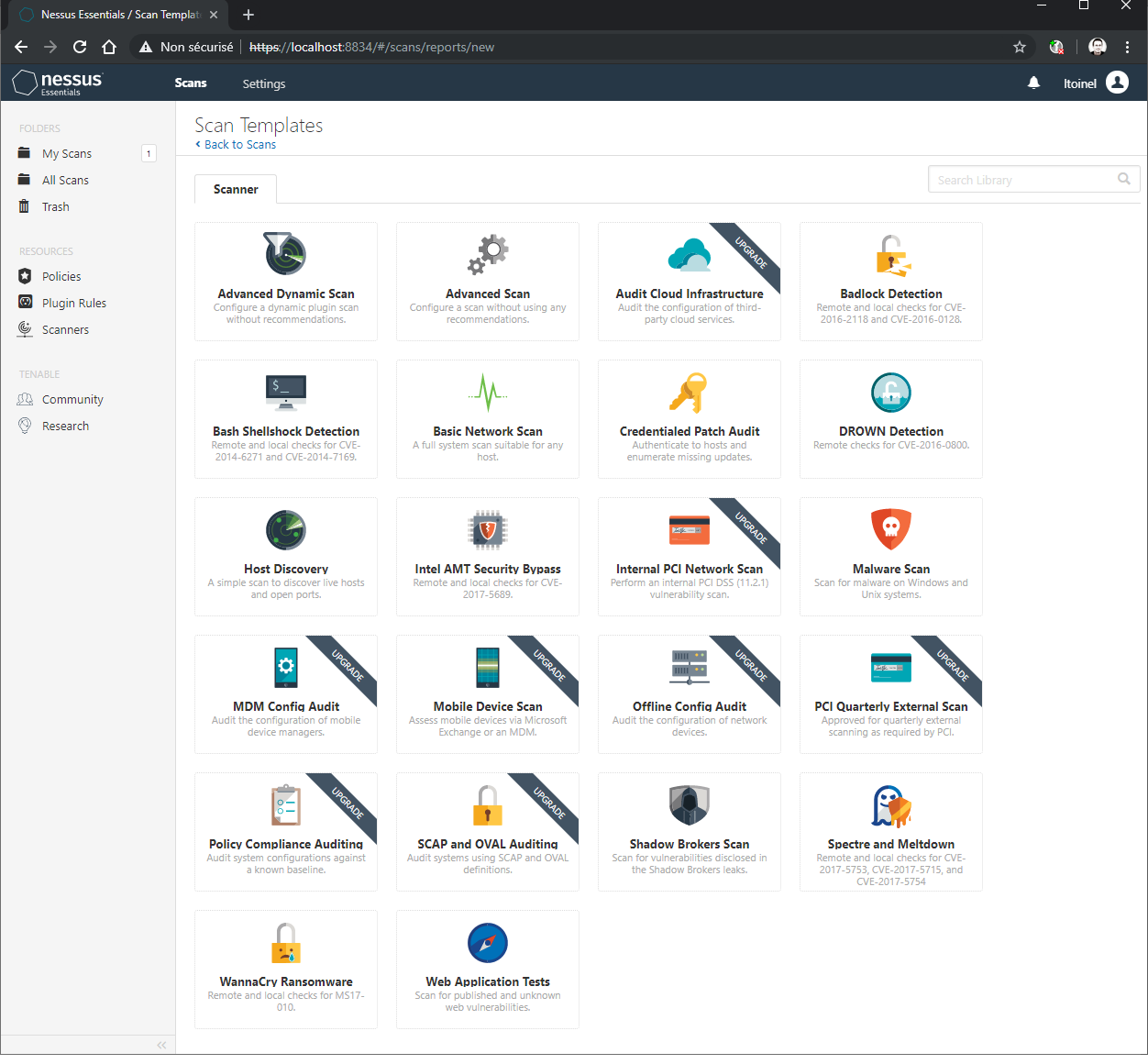Open the Internal PCI Network Scan card icon
Screen dimensions: 1148x1064
click(x=690, y=530)
